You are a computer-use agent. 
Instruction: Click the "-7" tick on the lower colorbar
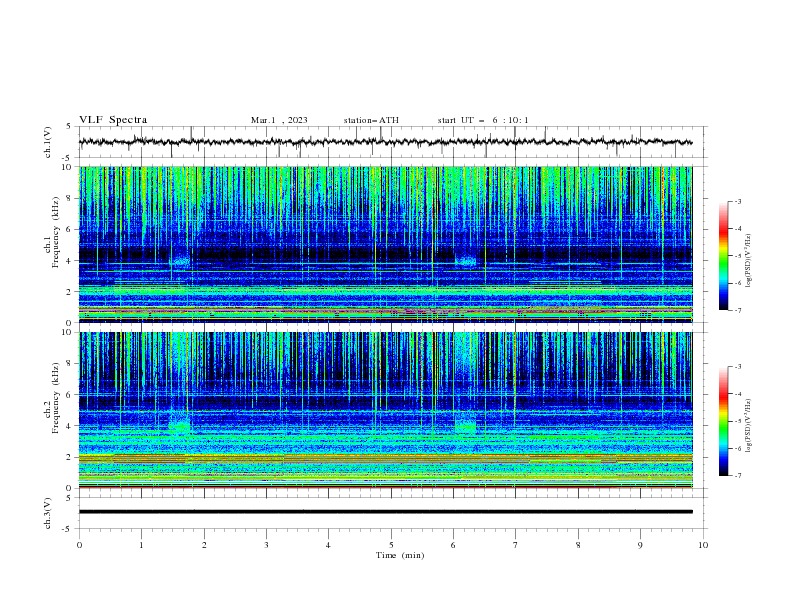tap(737, 476)
